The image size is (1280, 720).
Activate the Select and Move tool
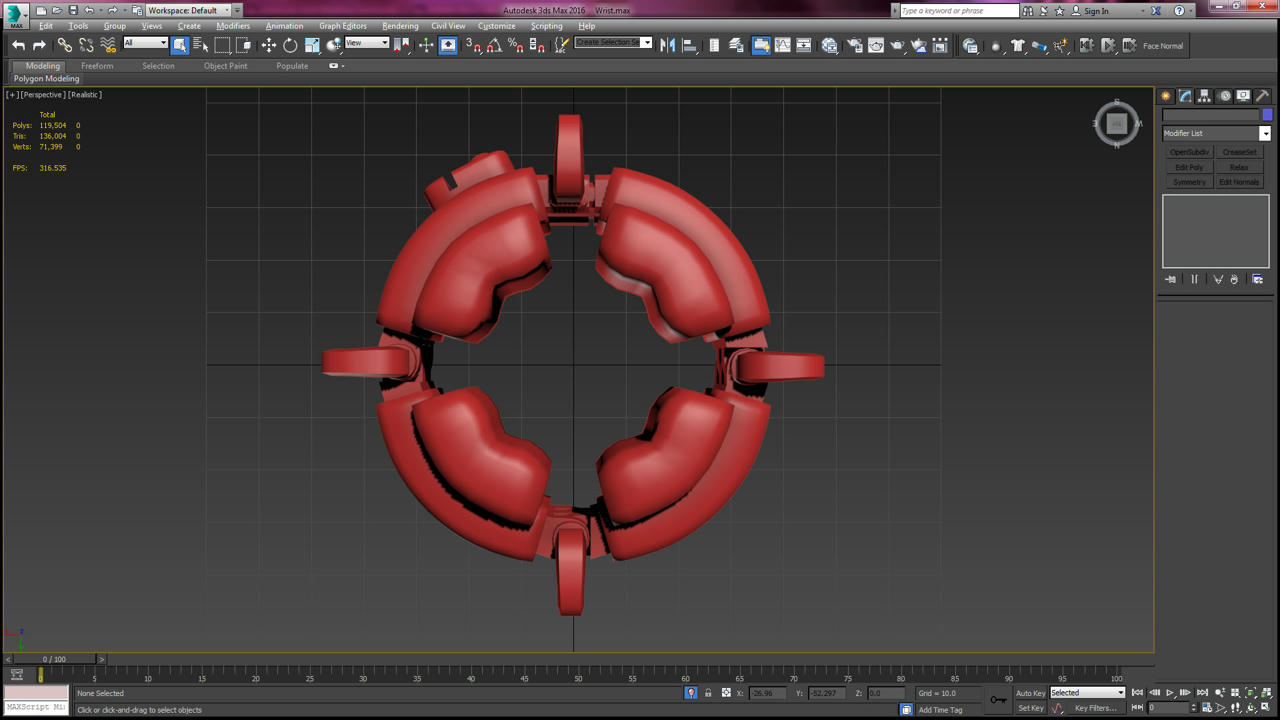268,45
